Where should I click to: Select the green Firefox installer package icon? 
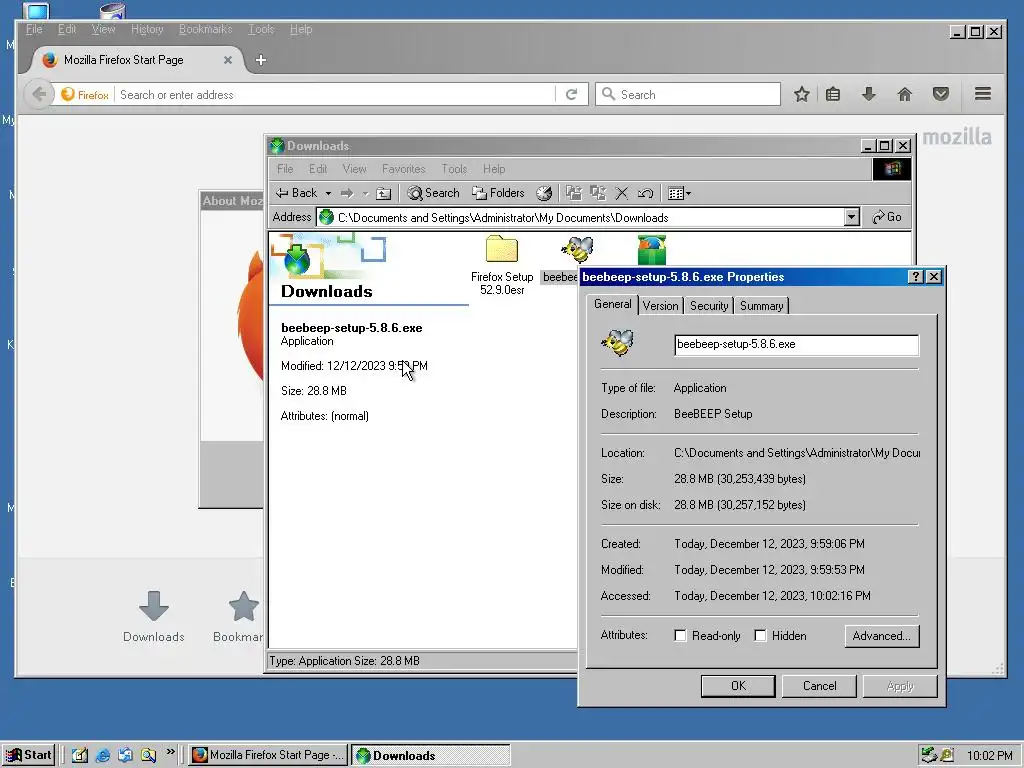[x=652, y=250]
